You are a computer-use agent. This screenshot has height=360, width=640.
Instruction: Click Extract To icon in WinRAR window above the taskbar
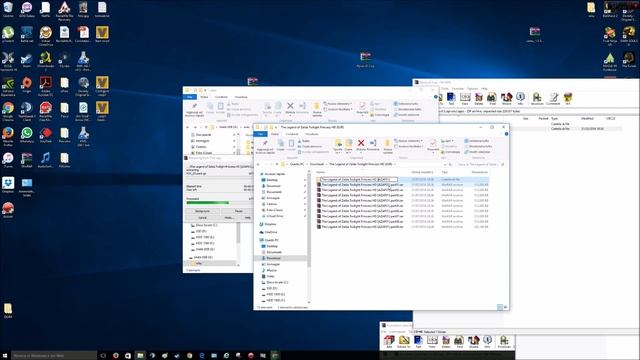404,340
